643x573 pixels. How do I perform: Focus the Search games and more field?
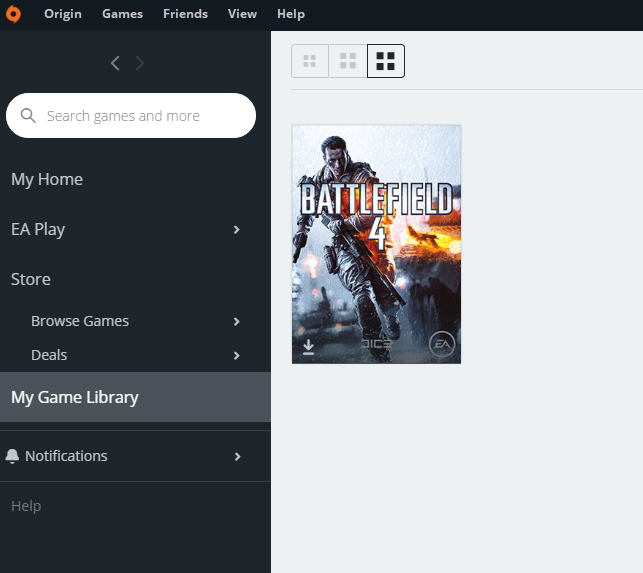coord(131,116)
